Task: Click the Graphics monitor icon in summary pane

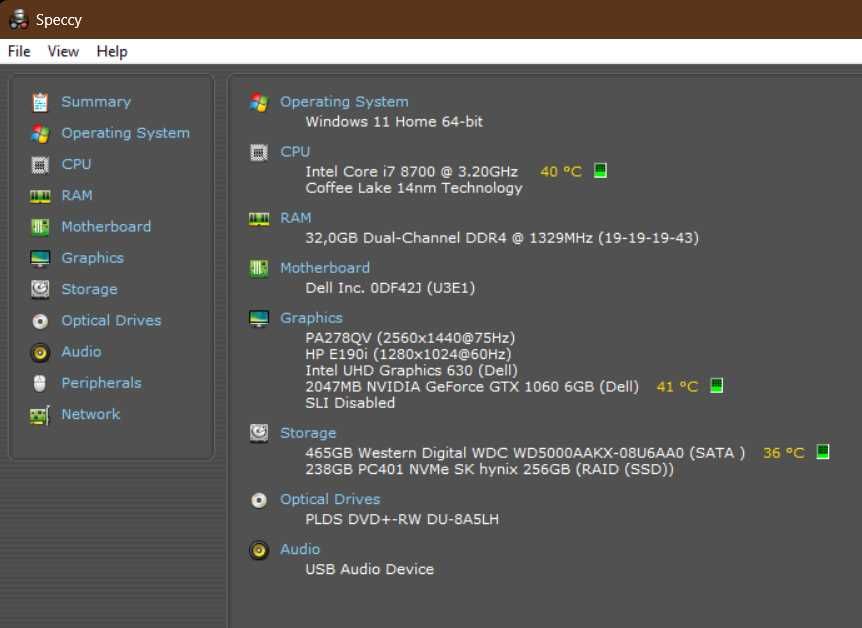Action: 259,318
